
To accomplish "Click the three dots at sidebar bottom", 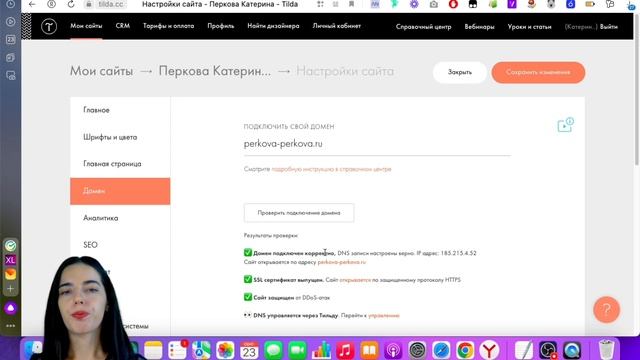I will 11,326.
